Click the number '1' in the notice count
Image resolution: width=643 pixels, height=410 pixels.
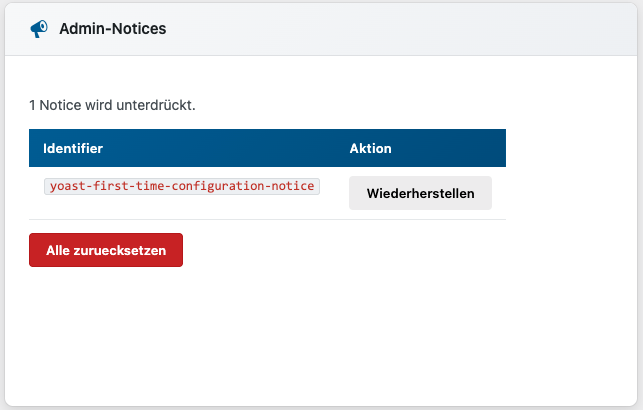[33, 104]
